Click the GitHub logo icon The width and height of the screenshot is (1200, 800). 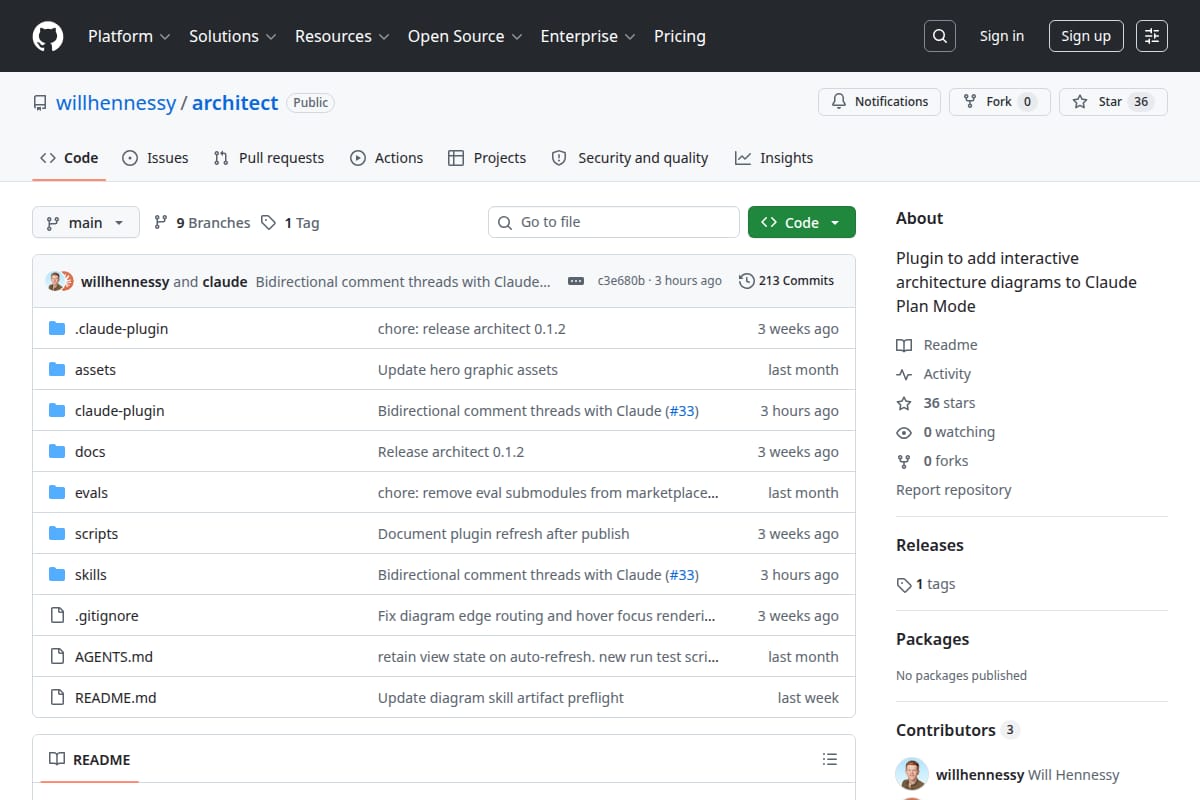tap(48, 36)
